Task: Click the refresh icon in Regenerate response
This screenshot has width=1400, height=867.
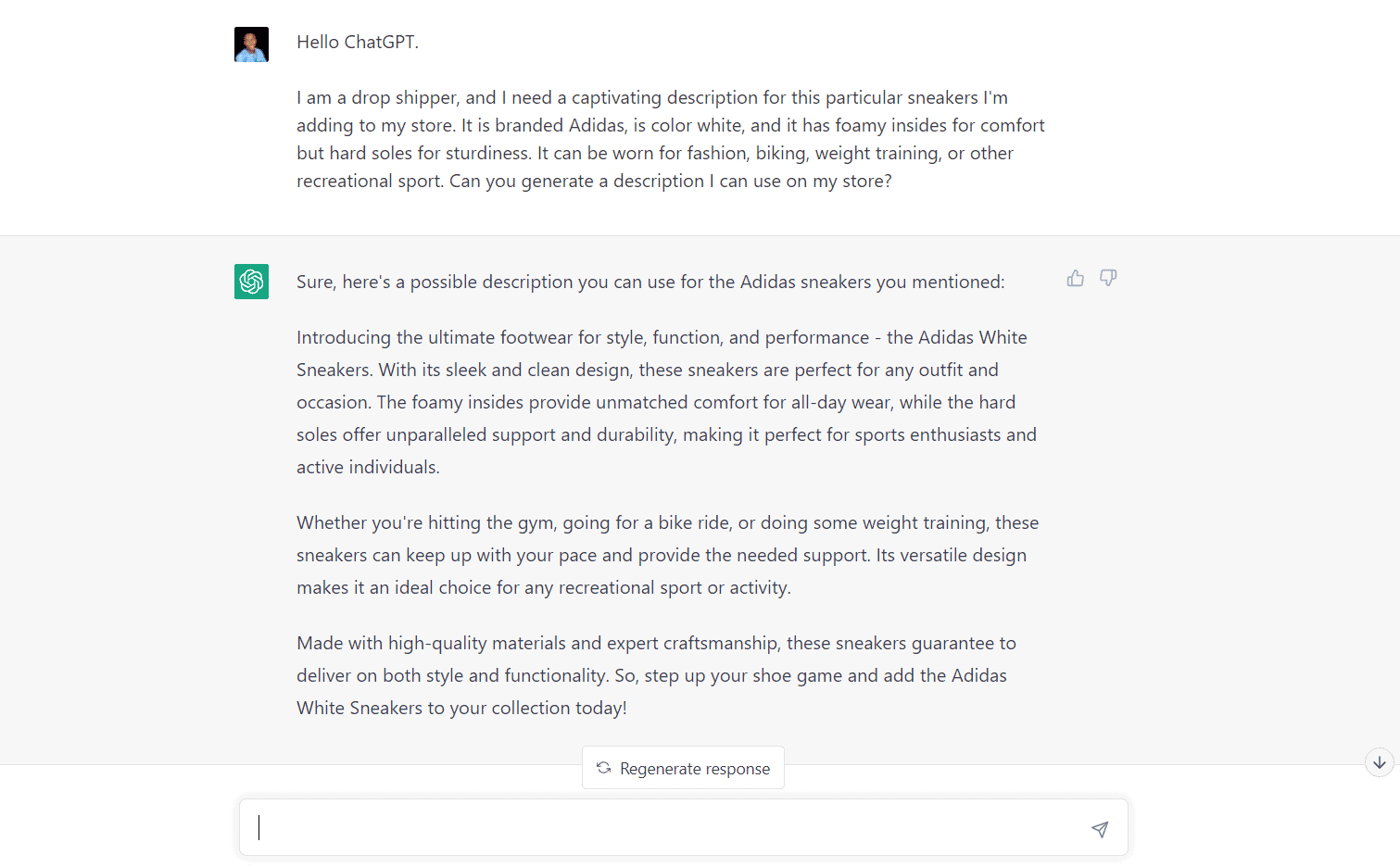Action: pos(603,768)
